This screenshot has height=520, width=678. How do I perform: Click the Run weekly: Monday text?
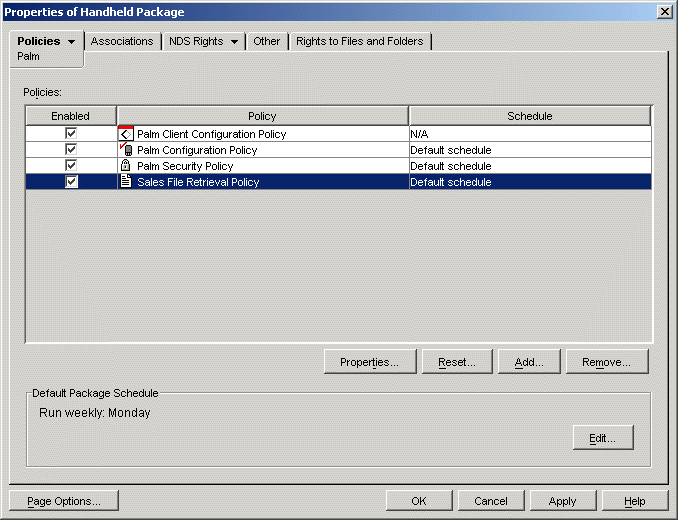[x=95, y=413]
